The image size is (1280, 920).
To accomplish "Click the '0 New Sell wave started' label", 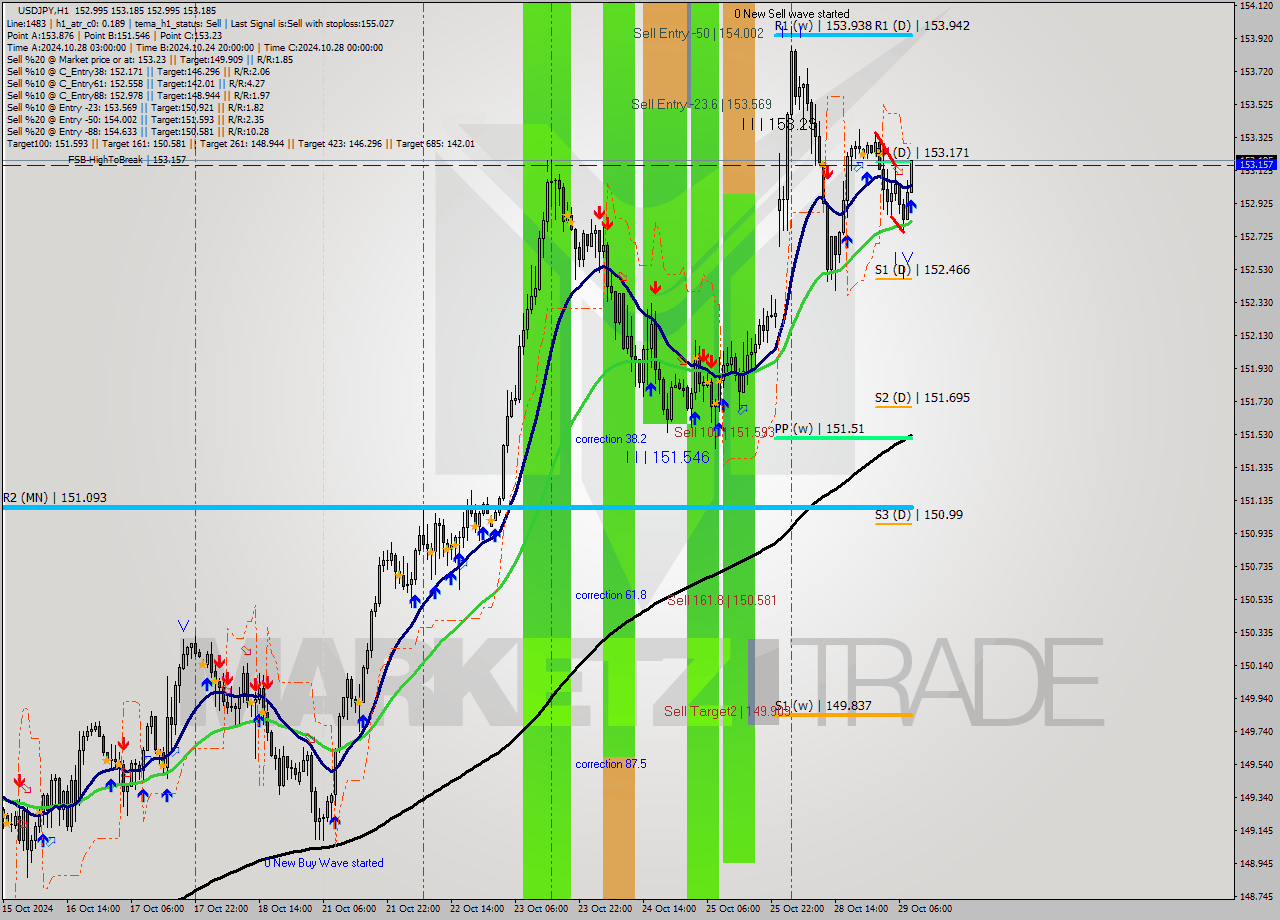I will 791,14.
